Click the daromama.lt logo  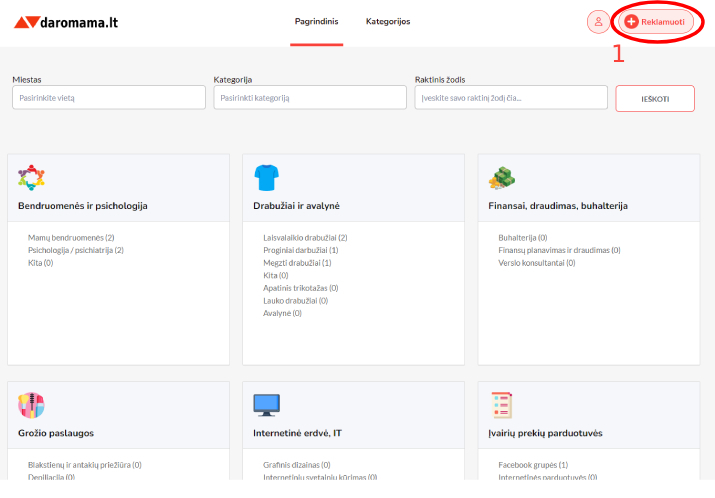(x=66, y=22)
